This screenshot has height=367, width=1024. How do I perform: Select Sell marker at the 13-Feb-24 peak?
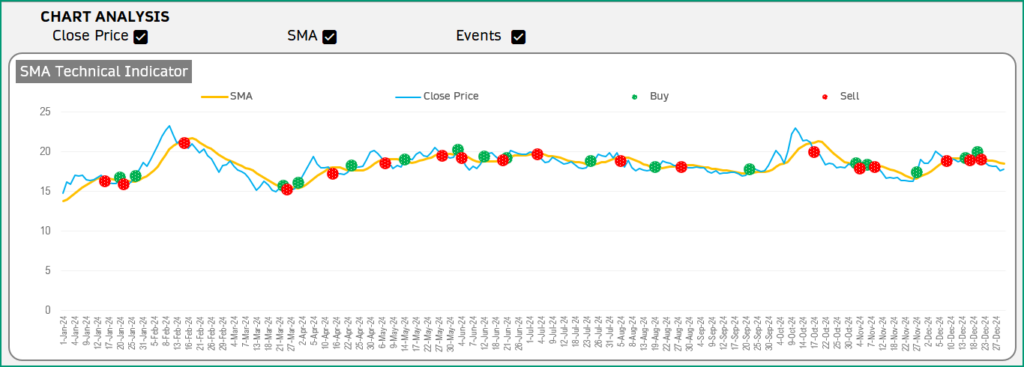(x=184, y=143)
